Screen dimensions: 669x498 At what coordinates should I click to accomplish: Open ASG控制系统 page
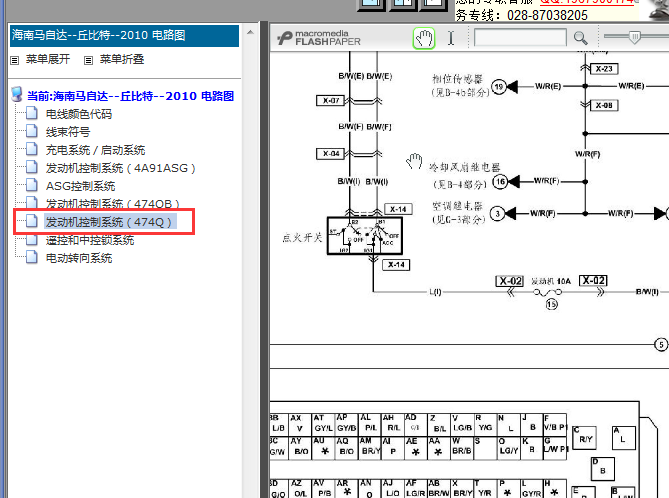80,186
